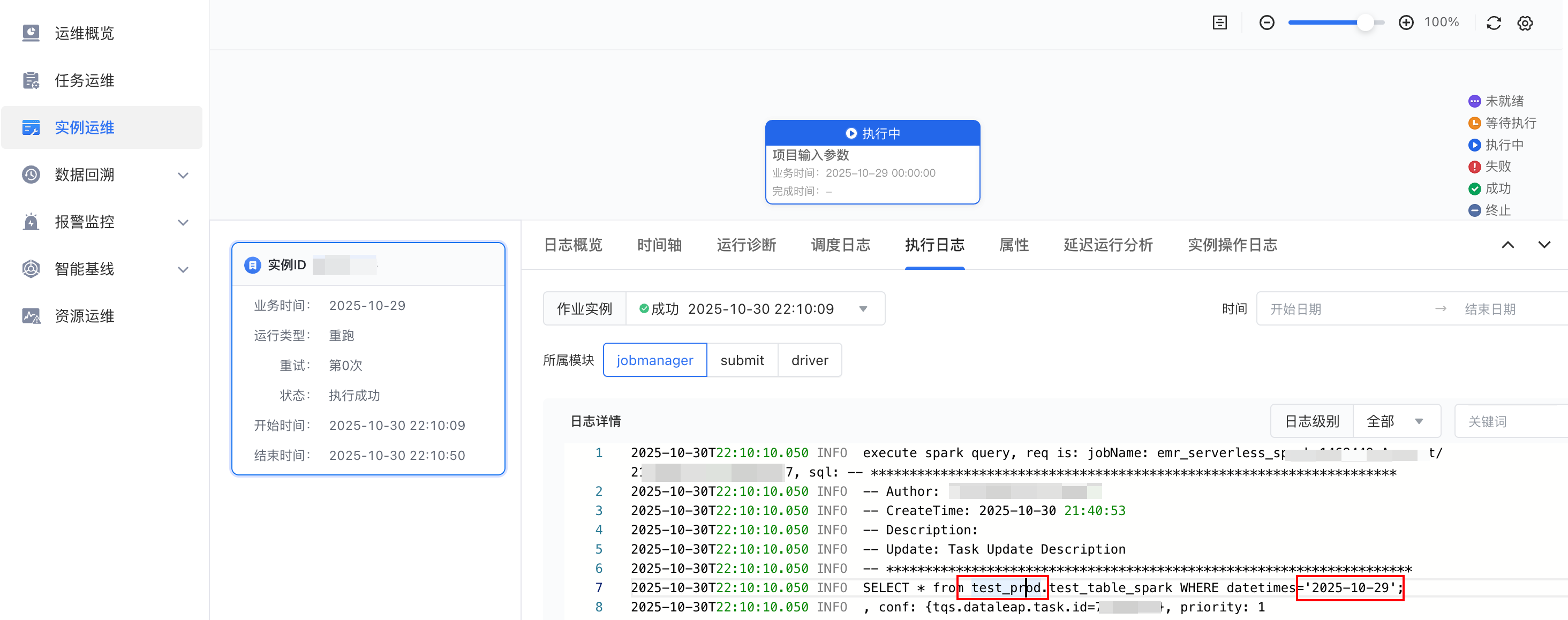Viewport: 1568px width, 620px height.
Task: Switch to the 调度日志 tab
Action: (840, 245)
